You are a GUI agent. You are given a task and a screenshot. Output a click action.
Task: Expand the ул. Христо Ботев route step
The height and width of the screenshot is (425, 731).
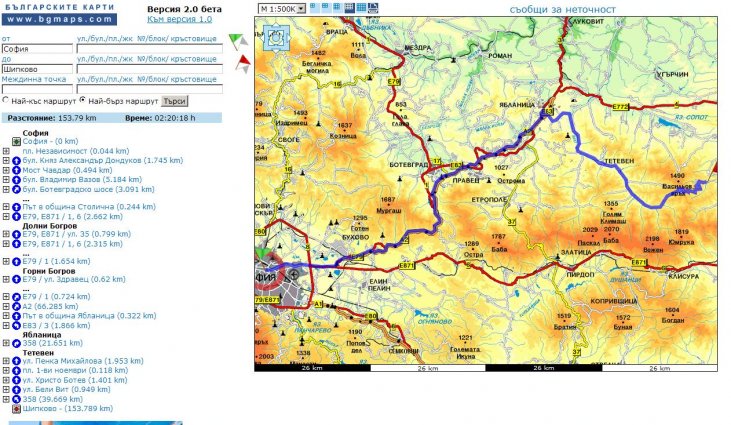pyautogui.click(x=6, y=380)
